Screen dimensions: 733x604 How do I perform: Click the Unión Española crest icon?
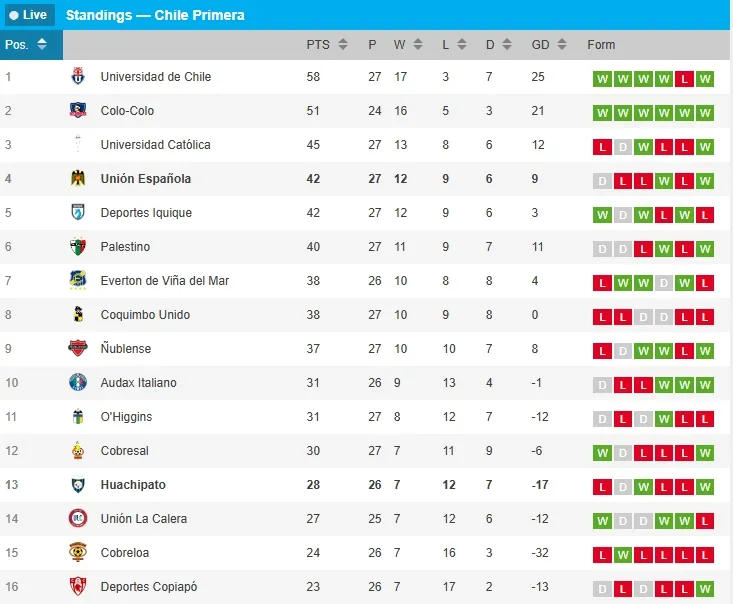pos(78,179)
